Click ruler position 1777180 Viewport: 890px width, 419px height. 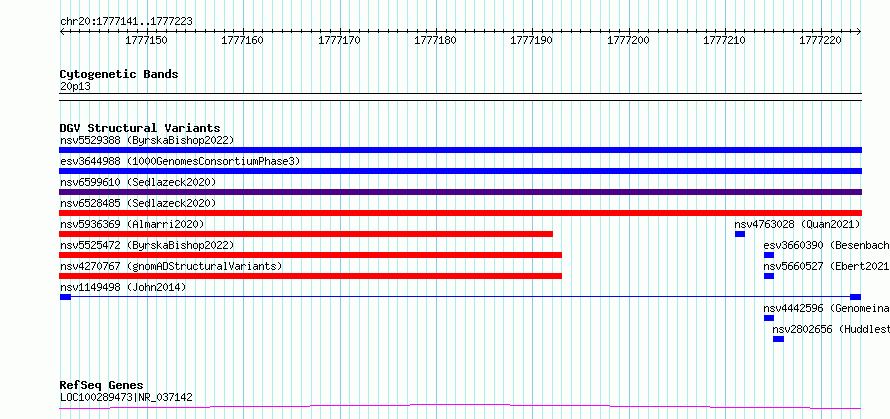coord(435,40)
